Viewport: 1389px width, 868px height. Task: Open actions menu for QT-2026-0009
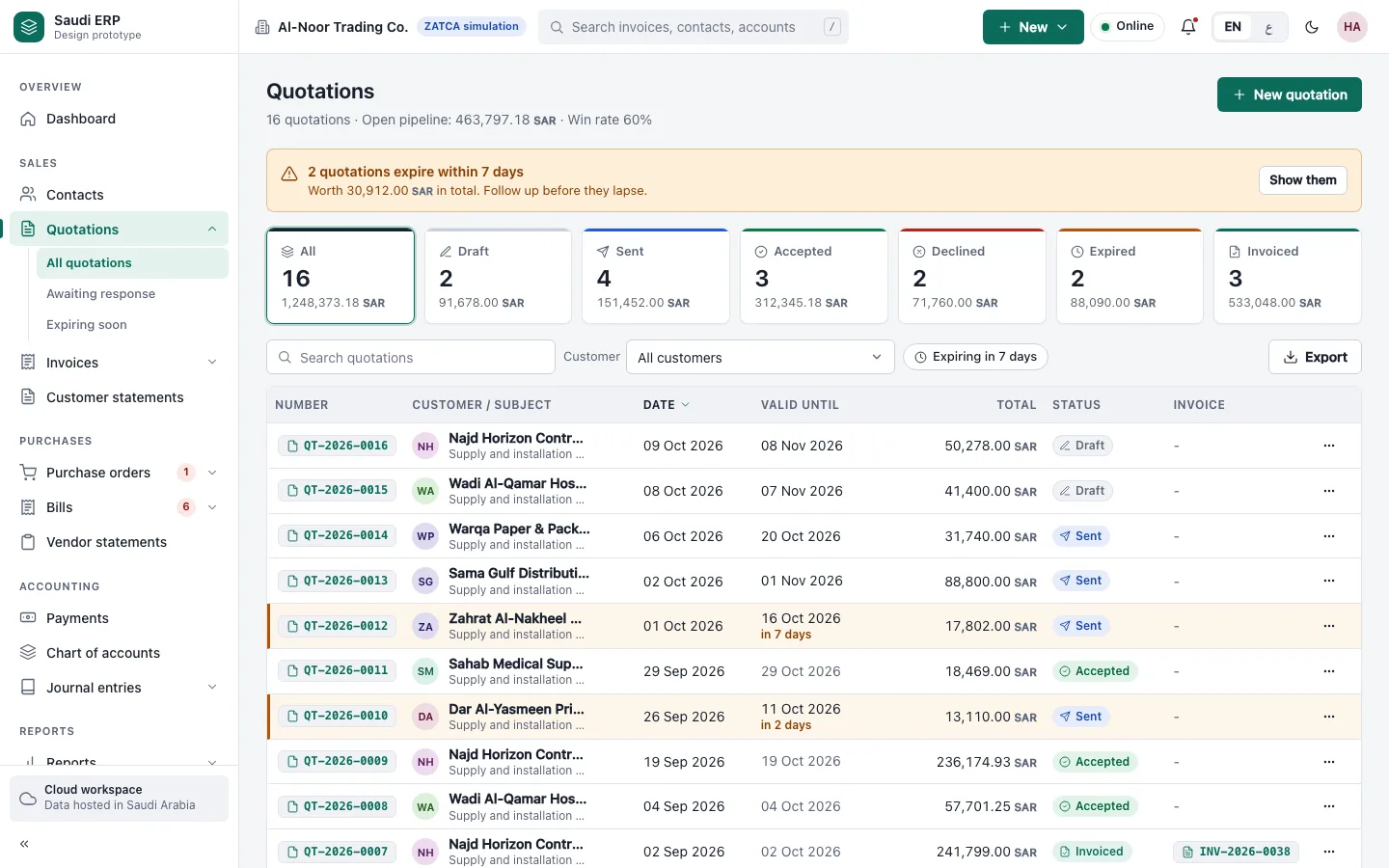(1329, 762)
